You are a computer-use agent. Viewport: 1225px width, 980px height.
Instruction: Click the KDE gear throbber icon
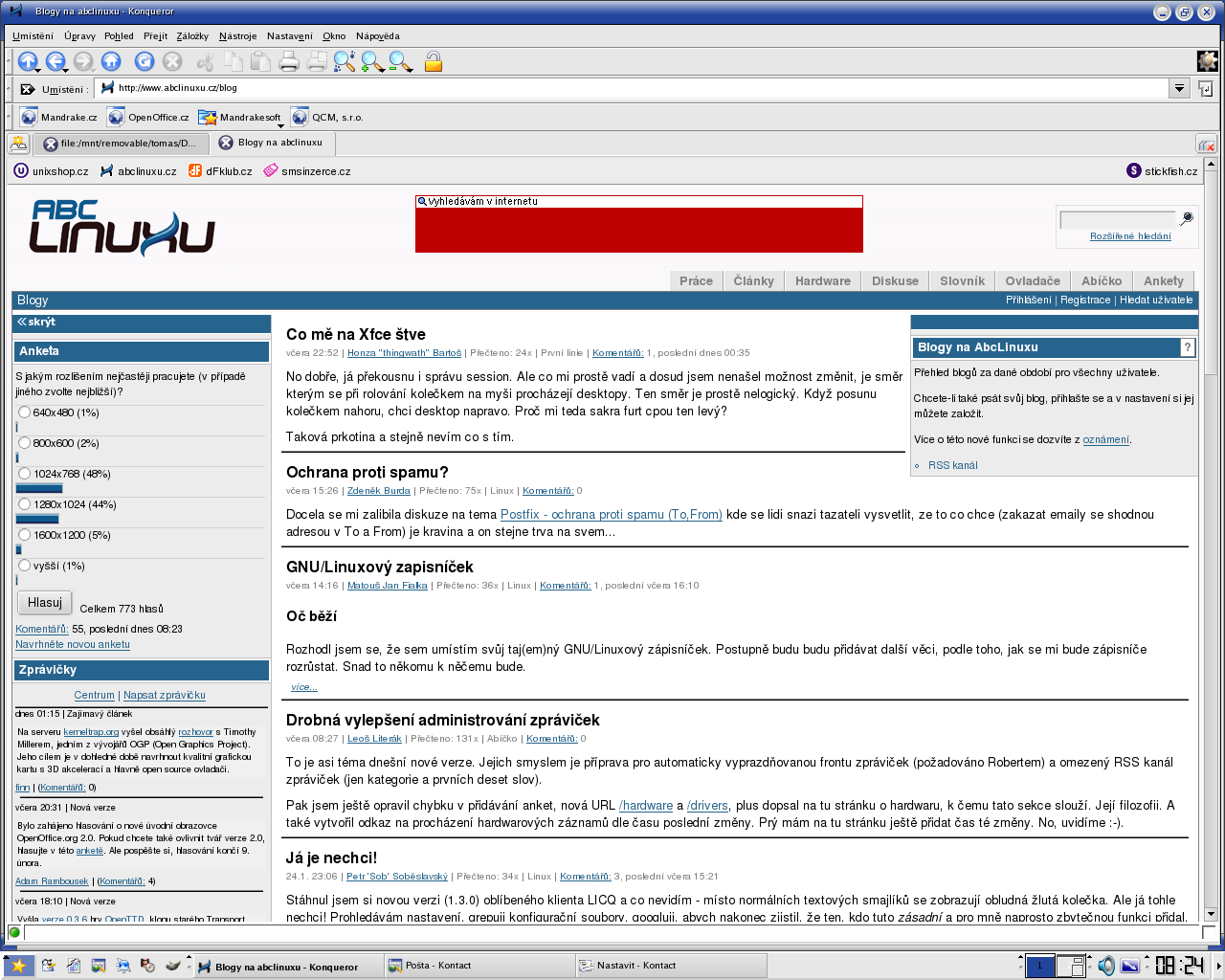coord(1208,61)
